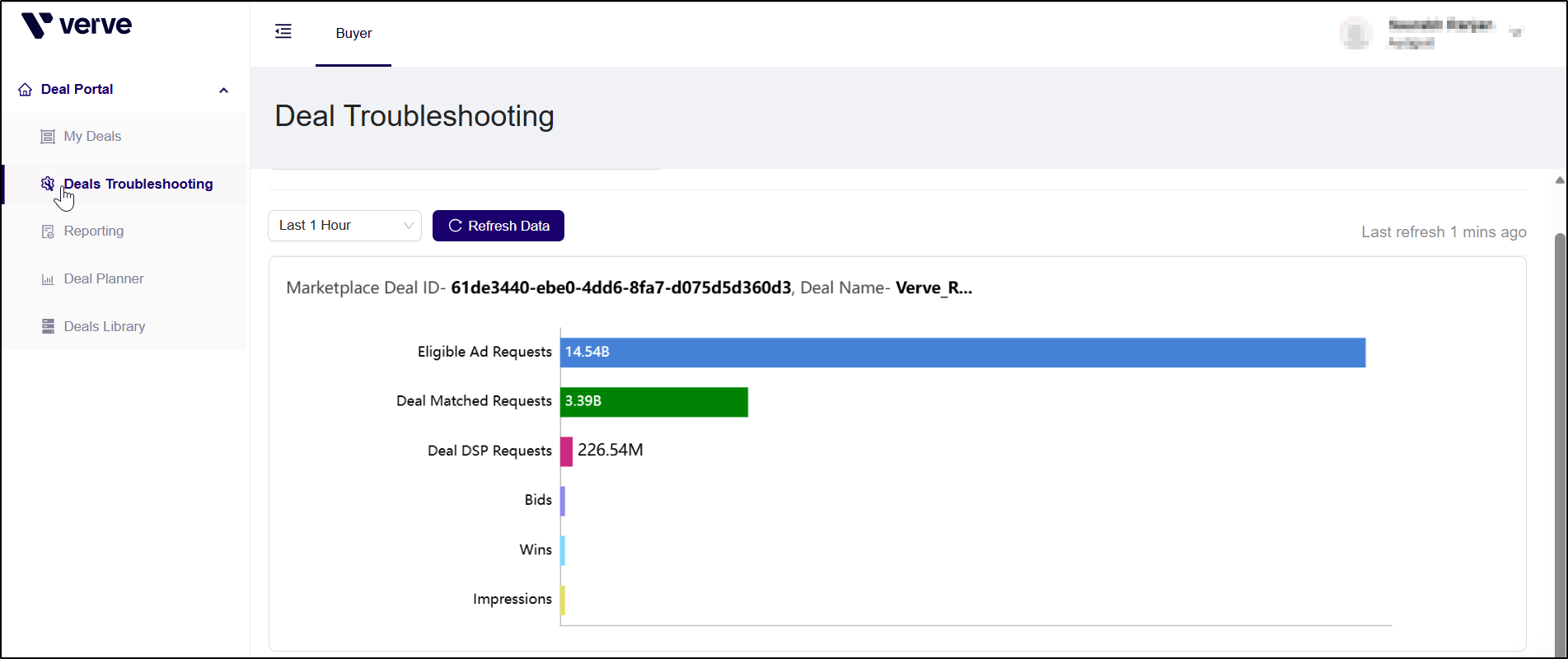The height and width of the screenshot is (659, 1568).
Task: Collapse the Deal Portal section chevron
Action: click(x=223, y=90)
